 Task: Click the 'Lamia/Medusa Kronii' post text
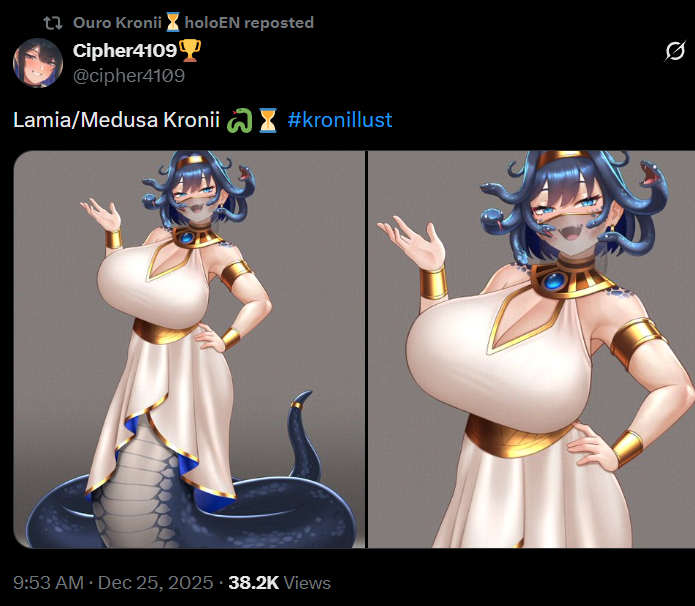117,120
